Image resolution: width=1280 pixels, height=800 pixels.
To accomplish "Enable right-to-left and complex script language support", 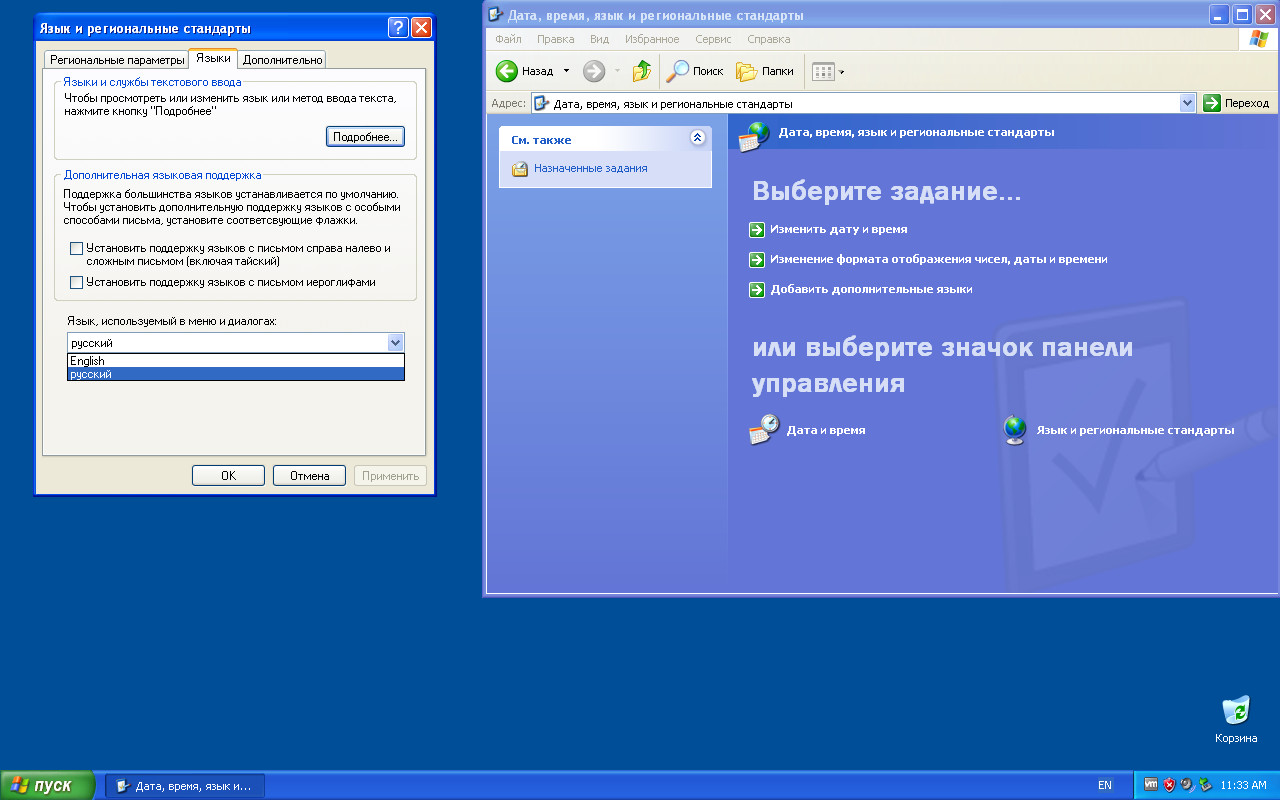I will (77, 248).
